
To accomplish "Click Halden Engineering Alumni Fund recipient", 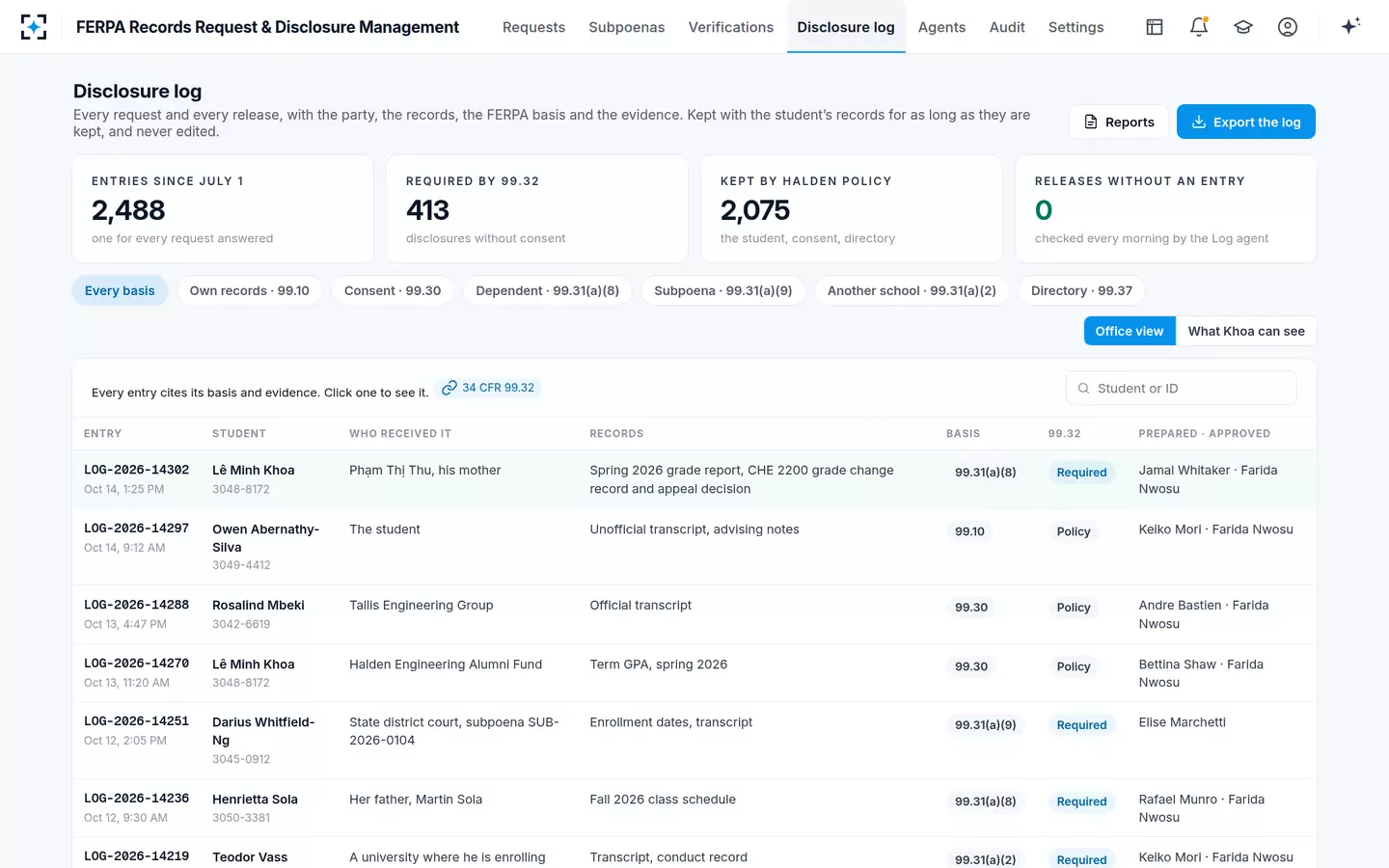I will click(446, 665).
